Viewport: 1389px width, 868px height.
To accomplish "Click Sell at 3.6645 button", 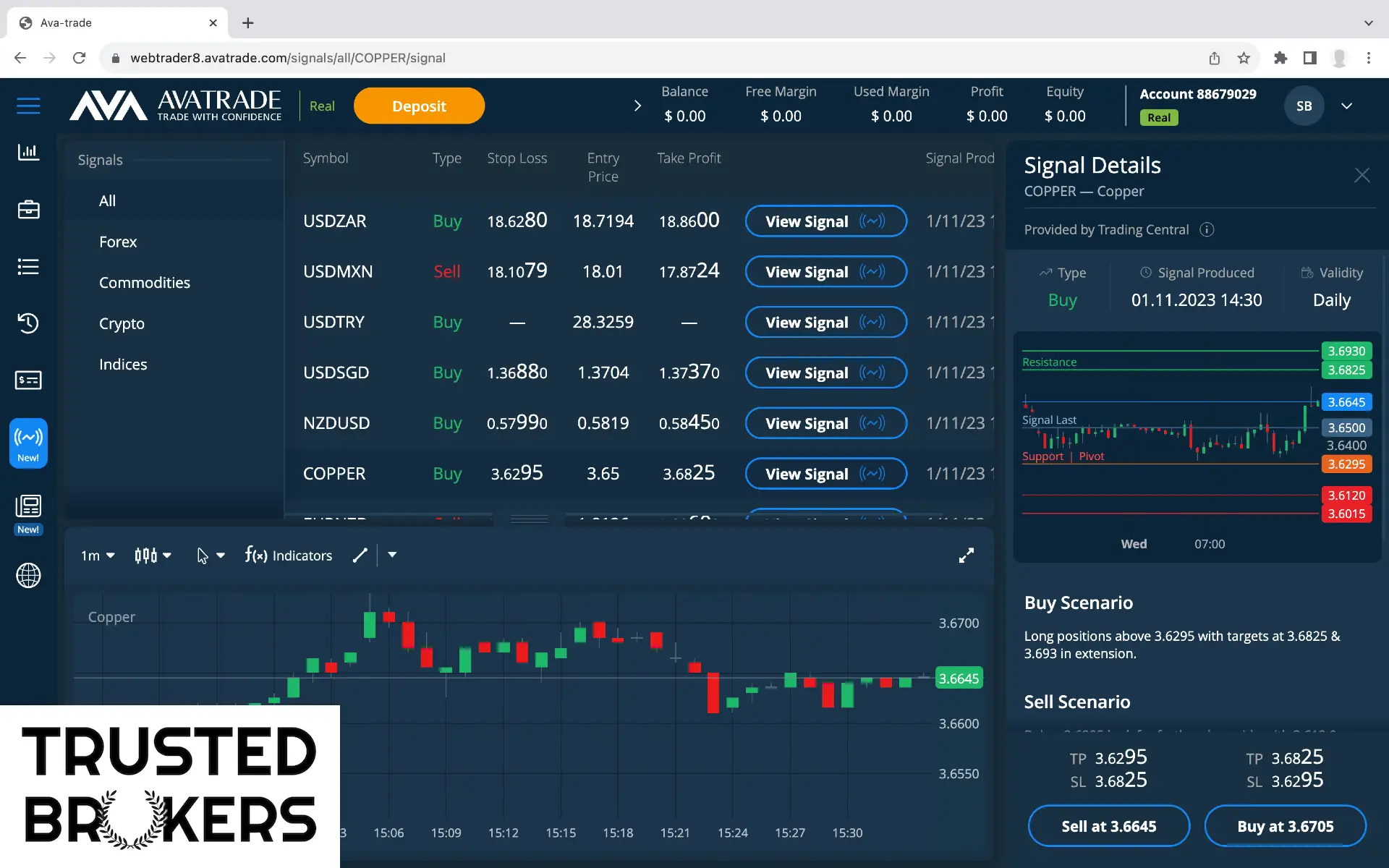I will click(1109, 826).
